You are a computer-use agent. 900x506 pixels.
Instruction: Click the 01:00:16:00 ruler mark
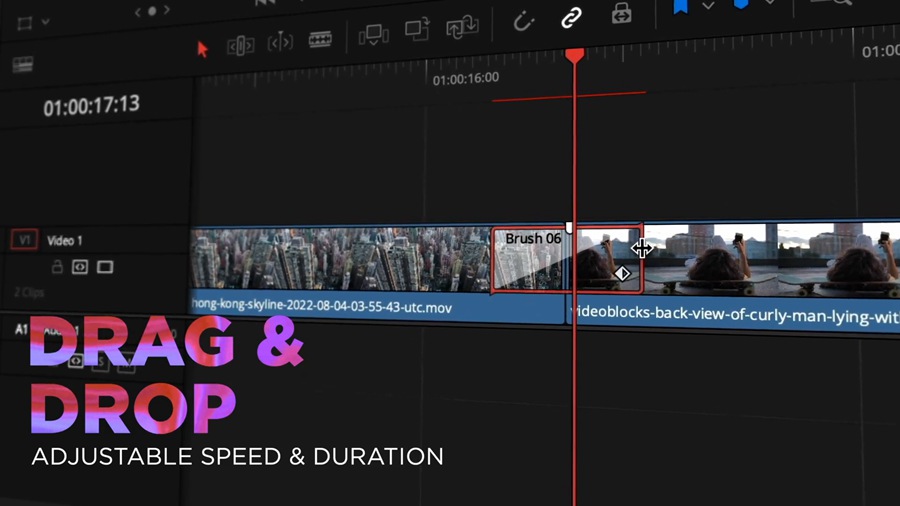[465, 79]
